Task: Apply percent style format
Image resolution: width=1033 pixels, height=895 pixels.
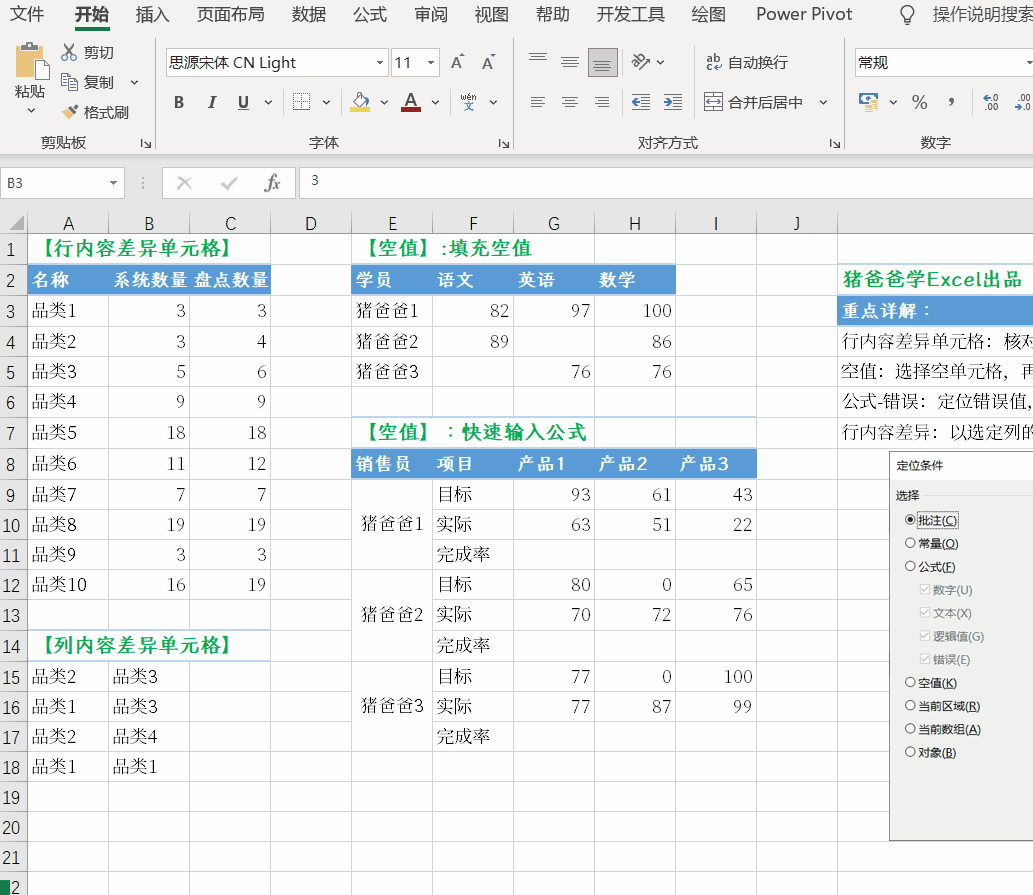Action: point(920,102)
